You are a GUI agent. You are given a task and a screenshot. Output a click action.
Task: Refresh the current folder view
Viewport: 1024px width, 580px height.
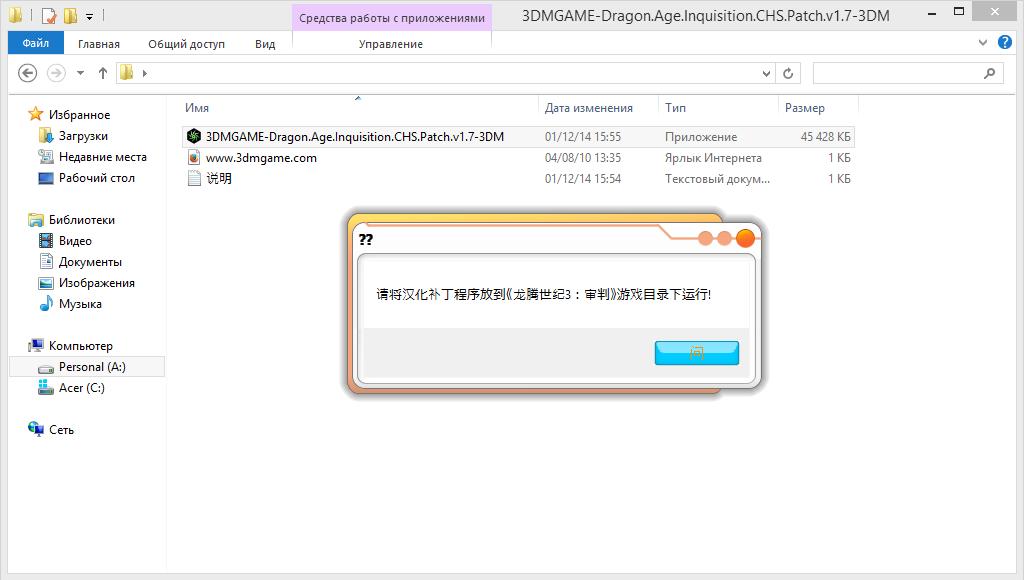coord(788,73)
